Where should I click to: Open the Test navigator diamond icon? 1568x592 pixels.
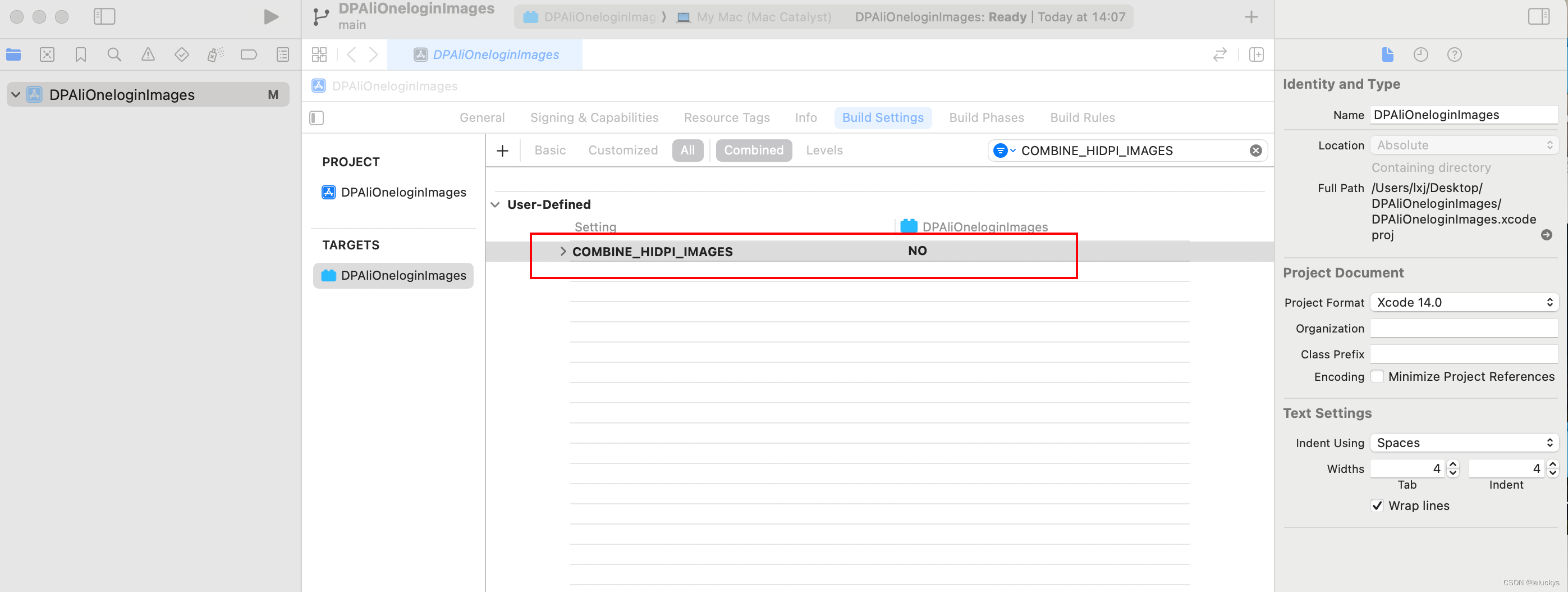[181, 55]
